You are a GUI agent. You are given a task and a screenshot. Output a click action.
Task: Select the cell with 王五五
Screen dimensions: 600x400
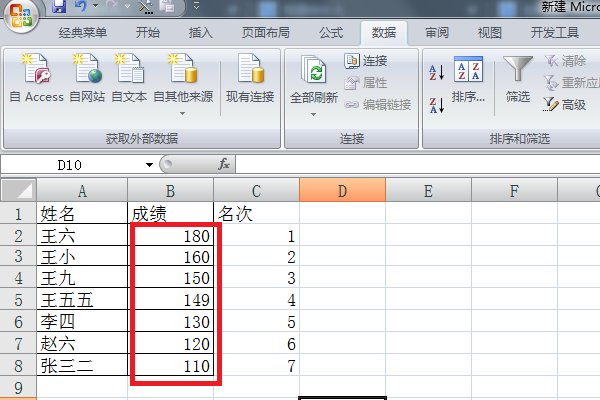(82, 300)
